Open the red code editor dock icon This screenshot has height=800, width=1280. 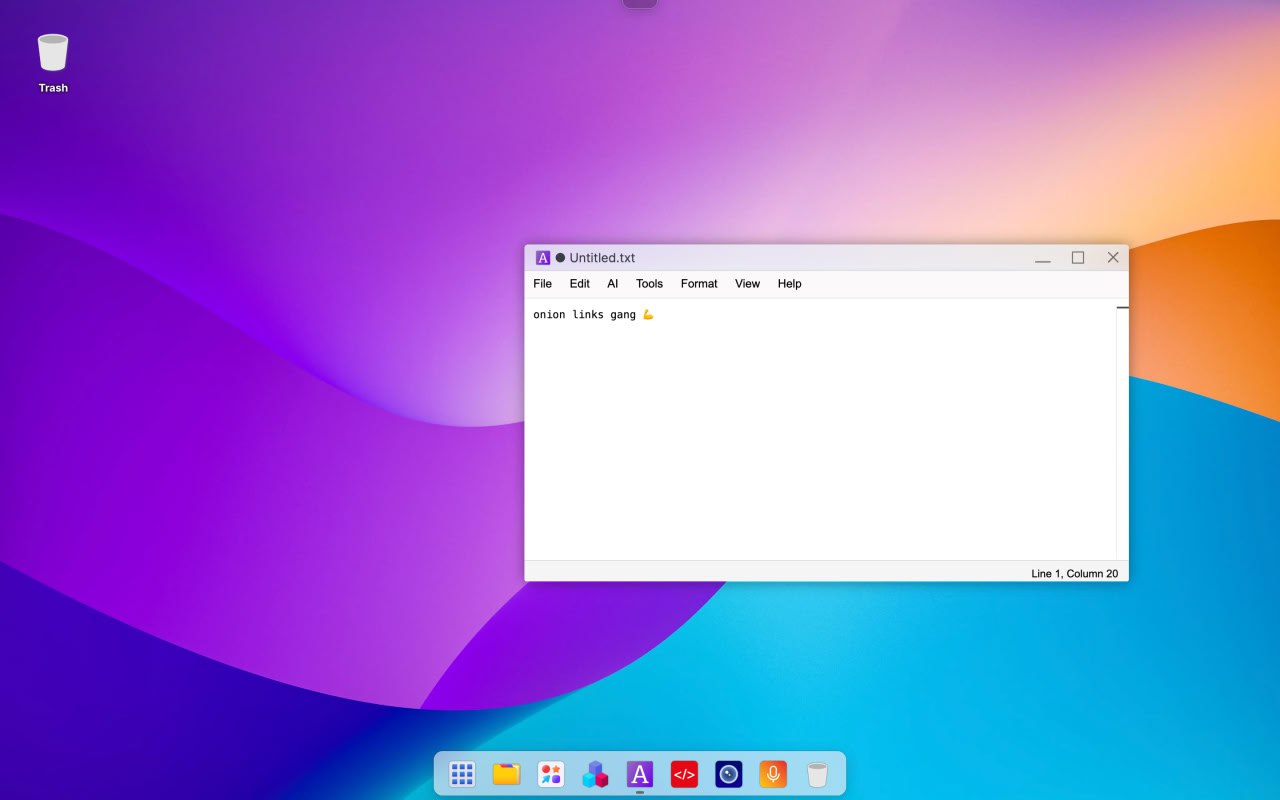click(x=684, y=774)
